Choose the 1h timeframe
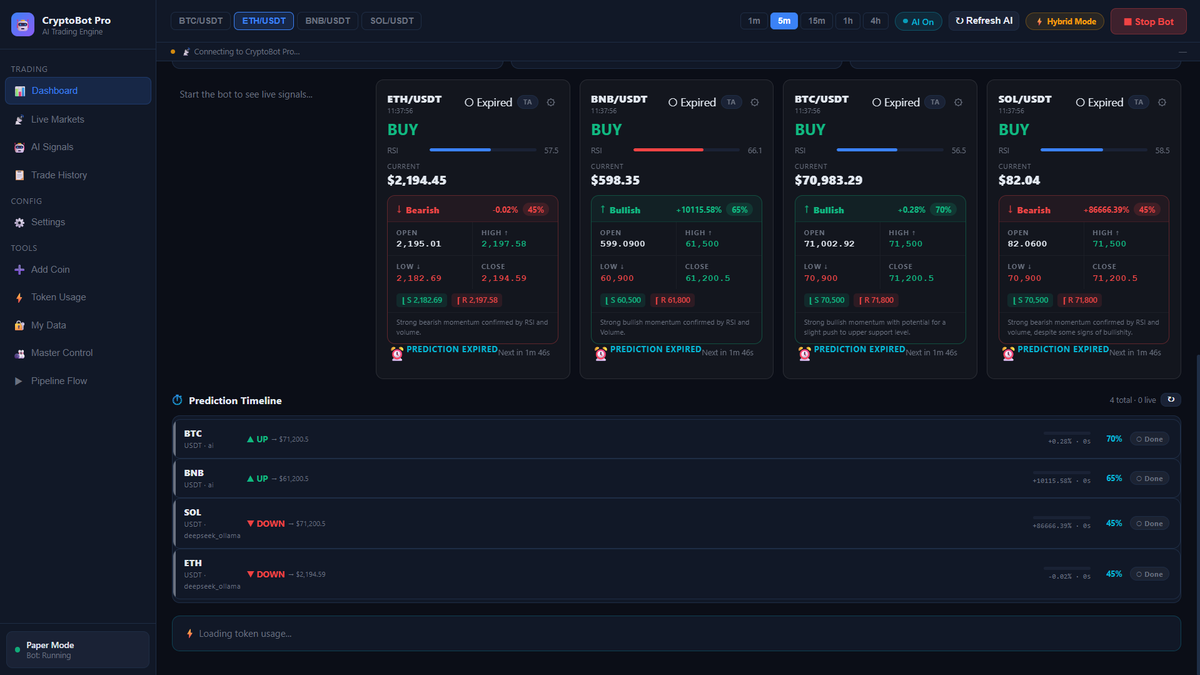The image size is (1200, 675). 848,21
